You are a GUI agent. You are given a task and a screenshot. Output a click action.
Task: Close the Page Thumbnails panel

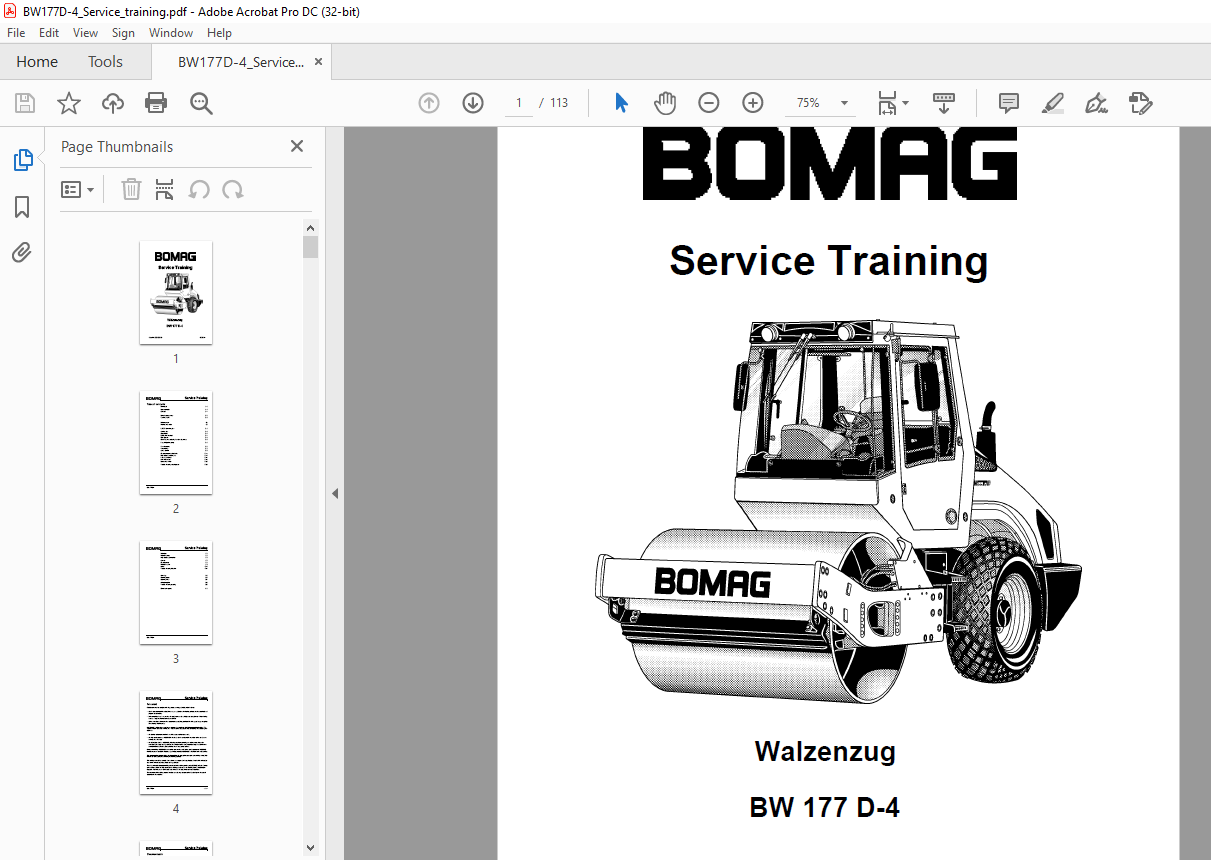point(297,146)
